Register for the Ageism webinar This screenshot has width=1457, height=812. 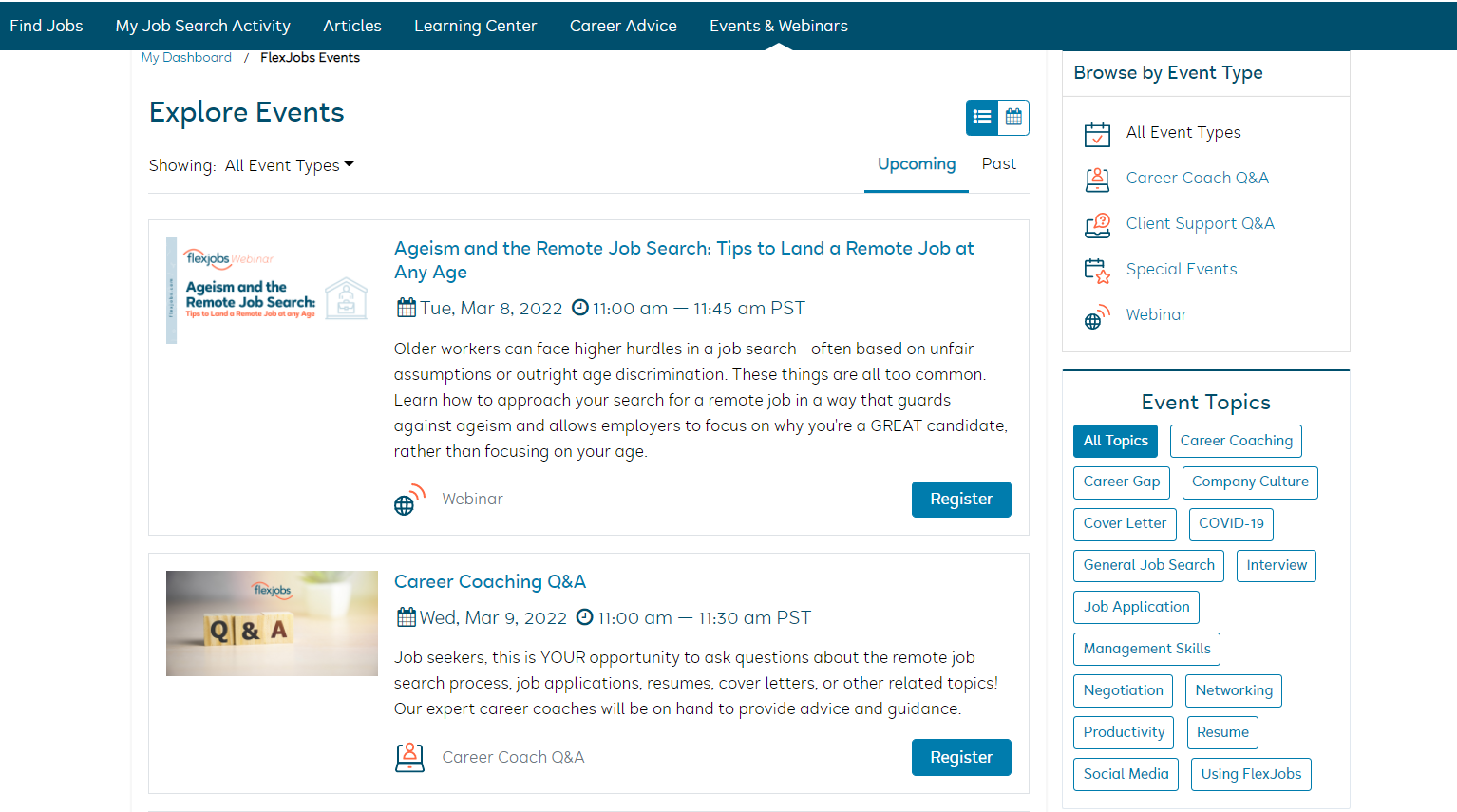click(961, 500)
